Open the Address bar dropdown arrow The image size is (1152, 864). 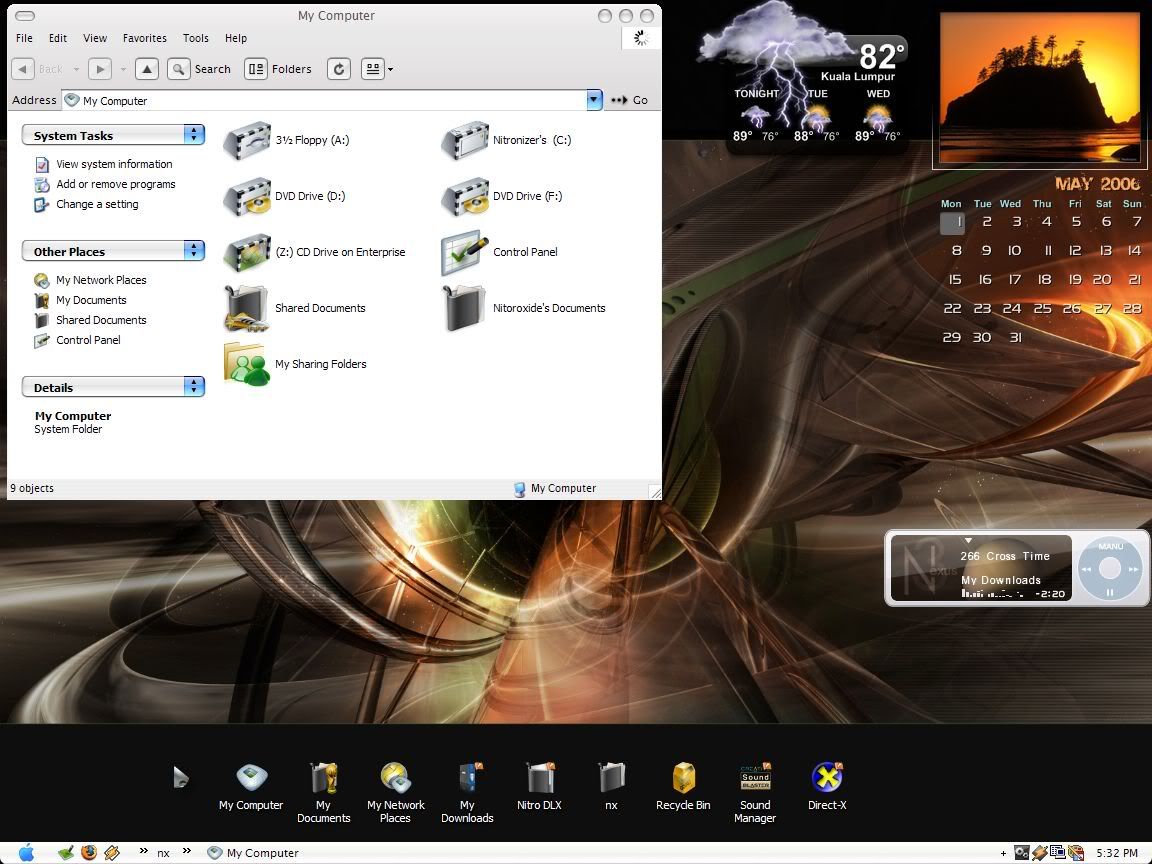(x=594, y=100)
